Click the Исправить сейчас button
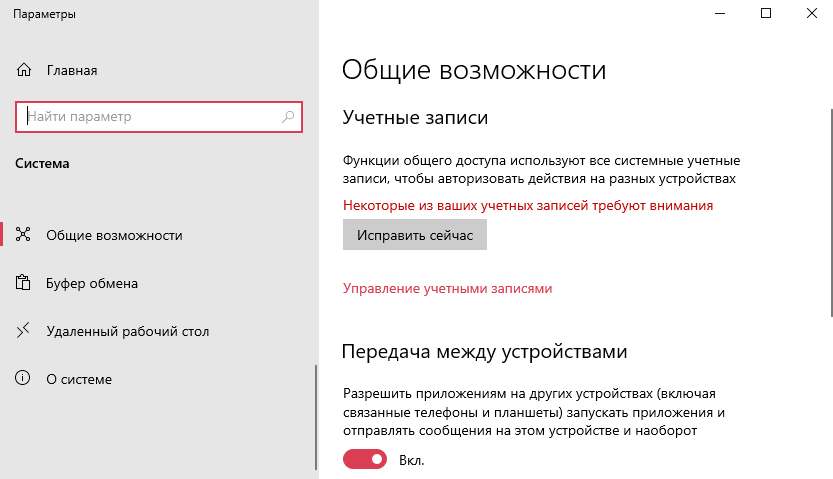This screenshot has height=479, width=833. (415, 235)
